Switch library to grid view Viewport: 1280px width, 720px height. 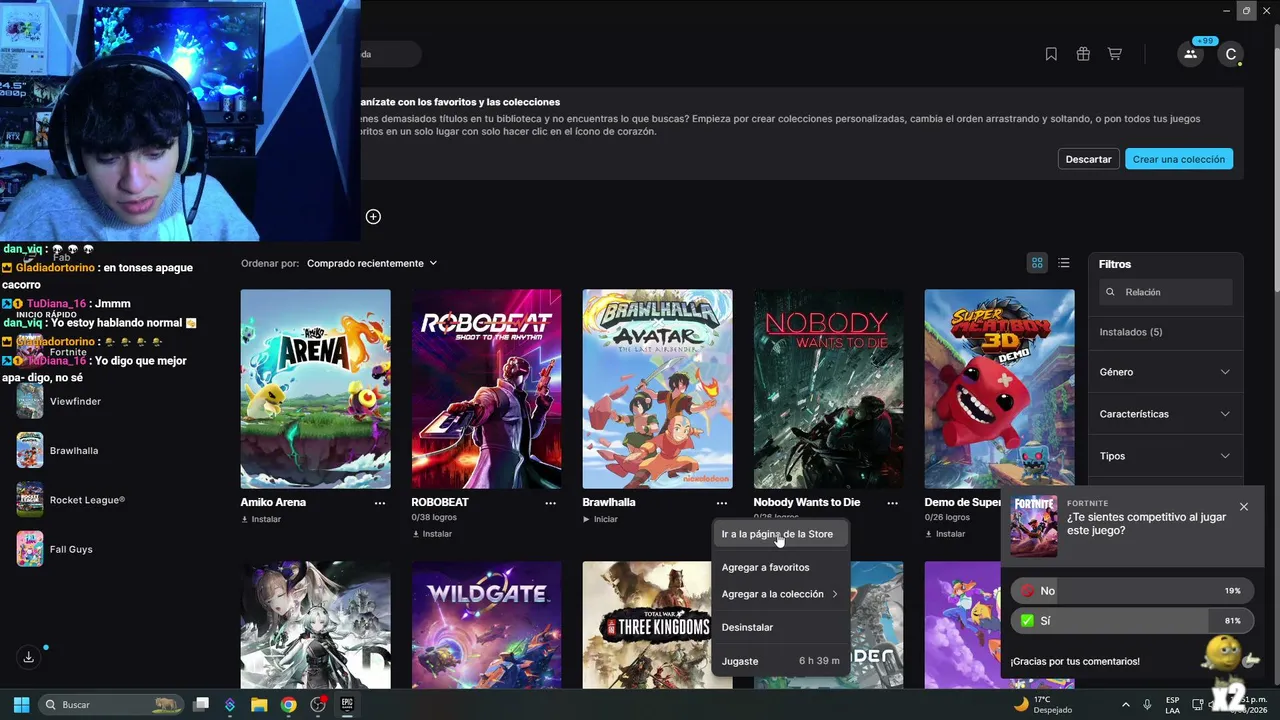pos(1037,263)
